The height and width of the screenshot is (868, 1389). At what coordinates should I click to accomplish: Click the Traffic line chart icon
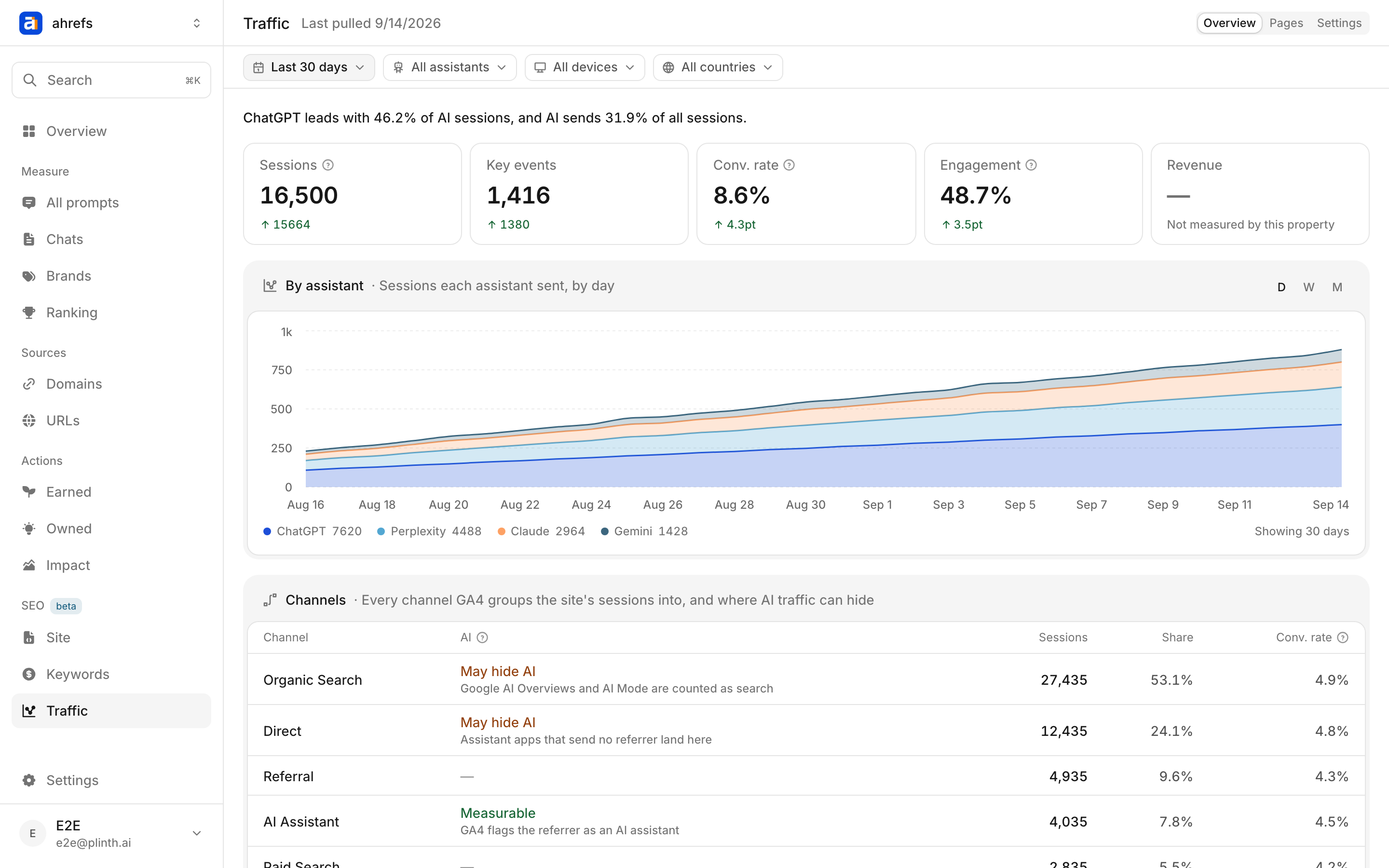(29, 711)
